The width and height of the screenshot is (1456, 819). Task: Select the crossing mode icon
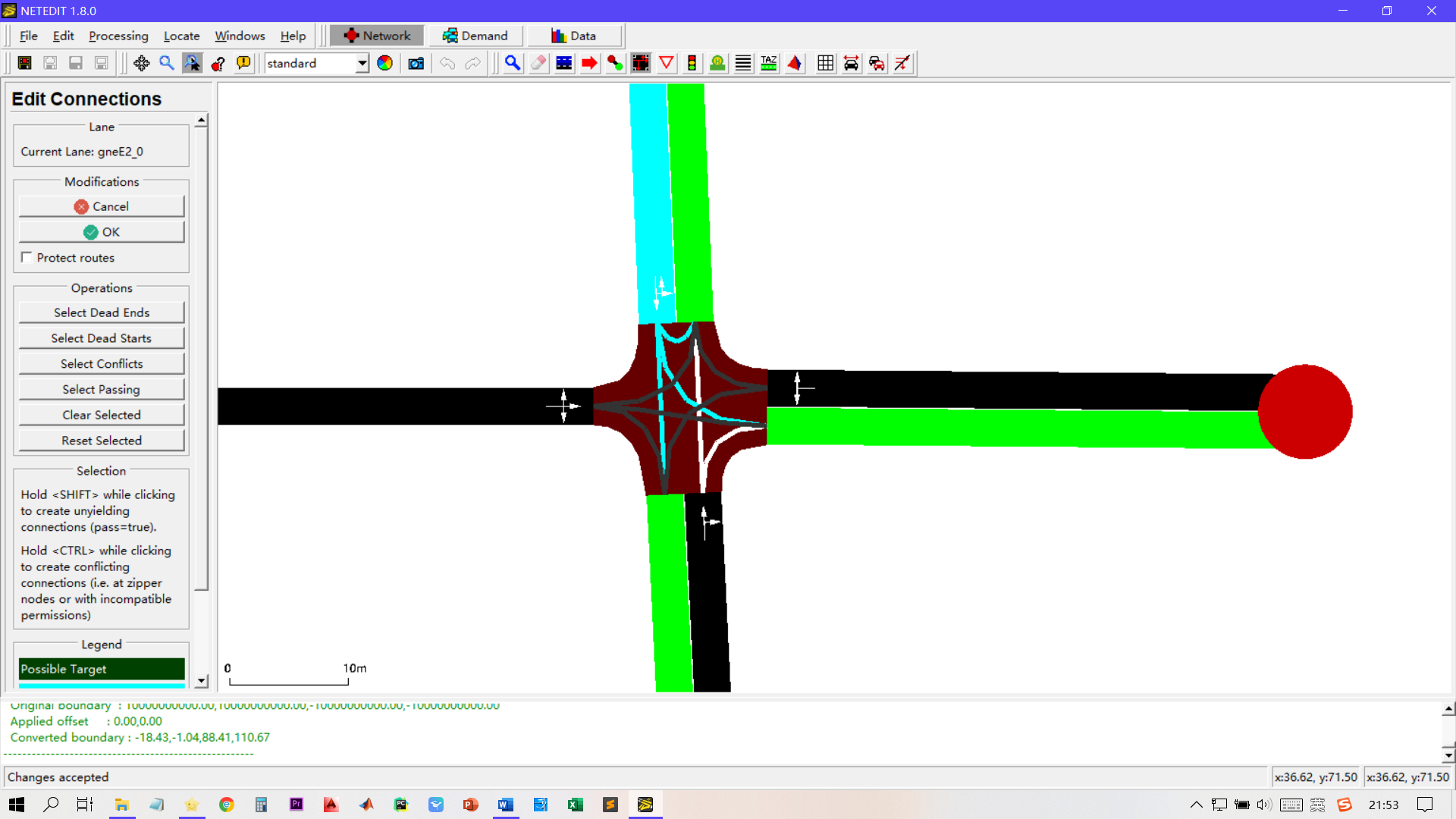point(743,64)
